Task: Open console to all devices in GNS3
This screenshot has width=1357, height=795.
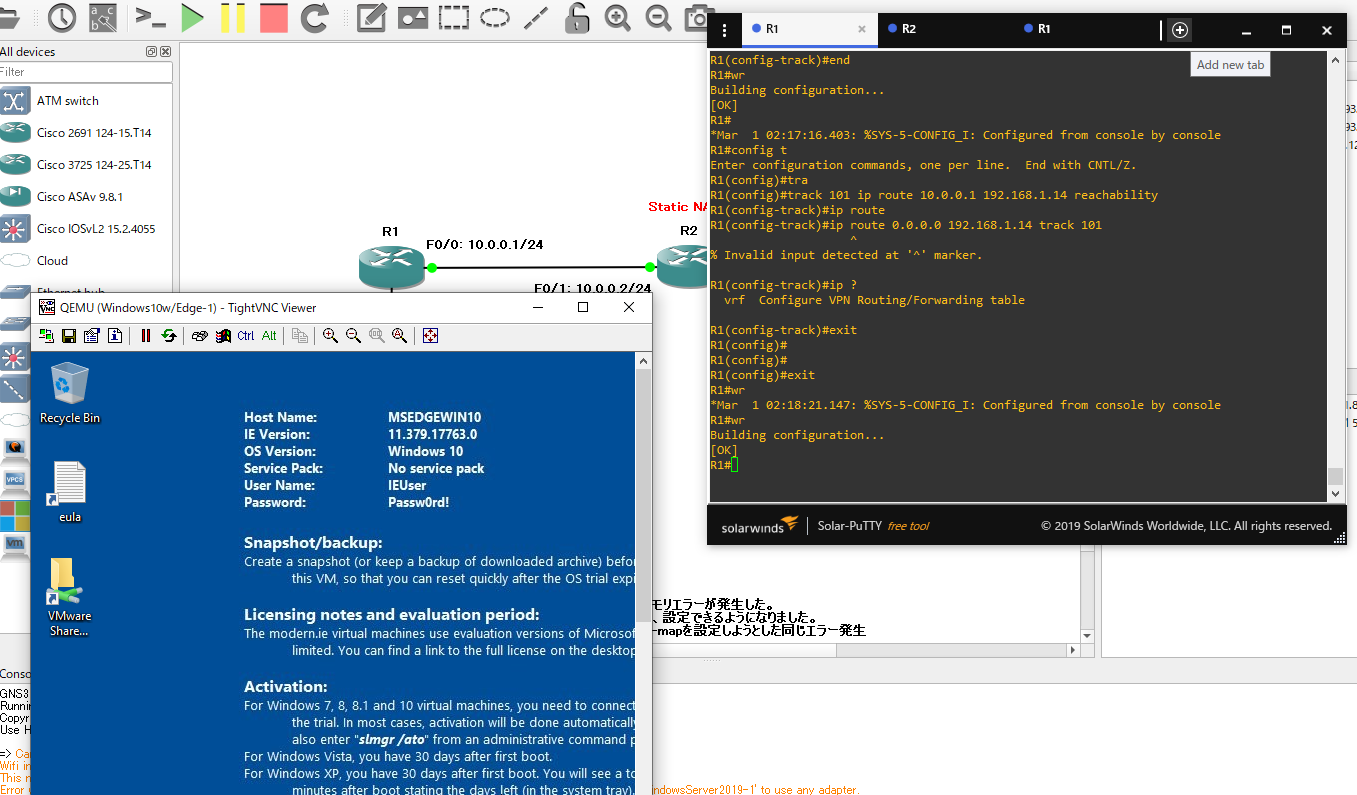Action: coord(150,16)
